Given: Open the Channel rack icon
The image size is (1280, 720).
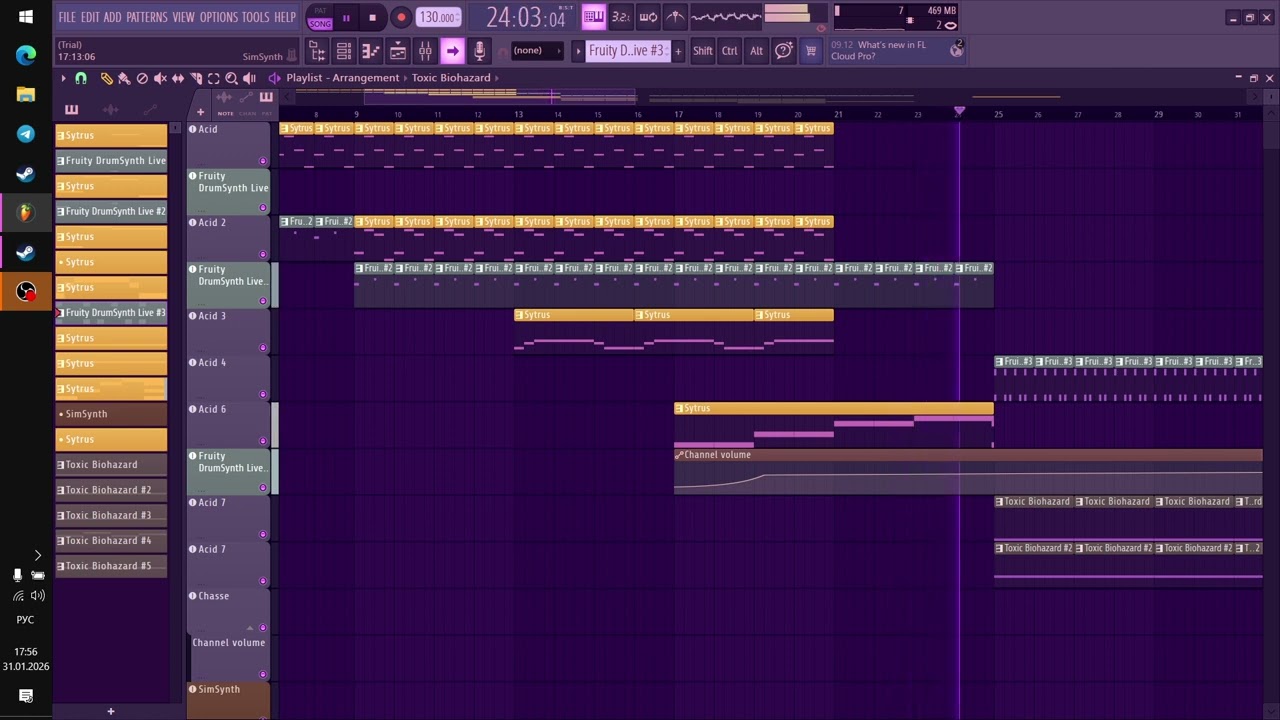Looking at the screenshot, I should tap(344, 51).
